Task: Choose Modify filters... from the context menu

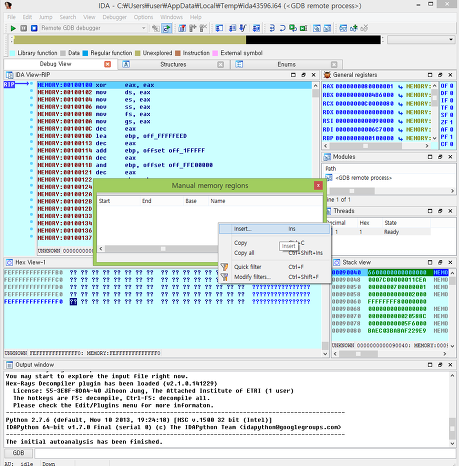Action: tap(274, 277)
